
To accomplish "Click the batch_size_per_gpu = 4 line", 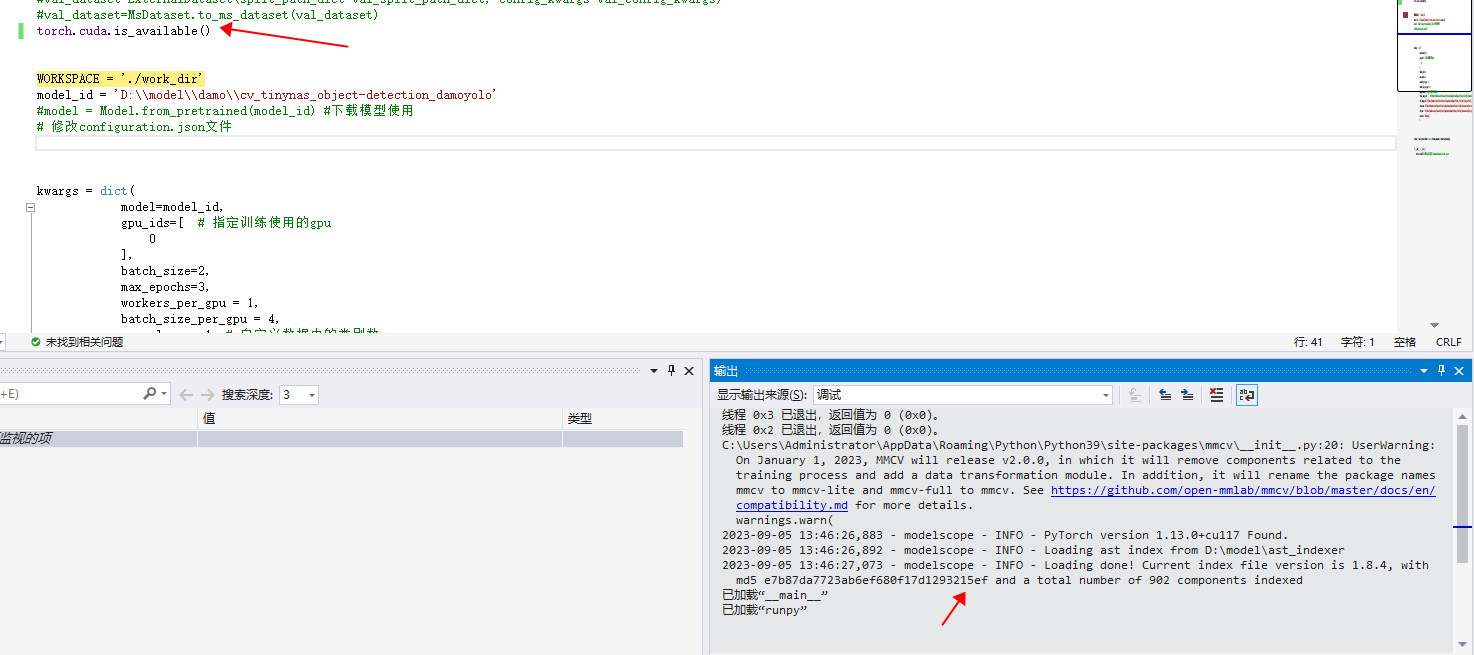I will click(x=200, y=319).
